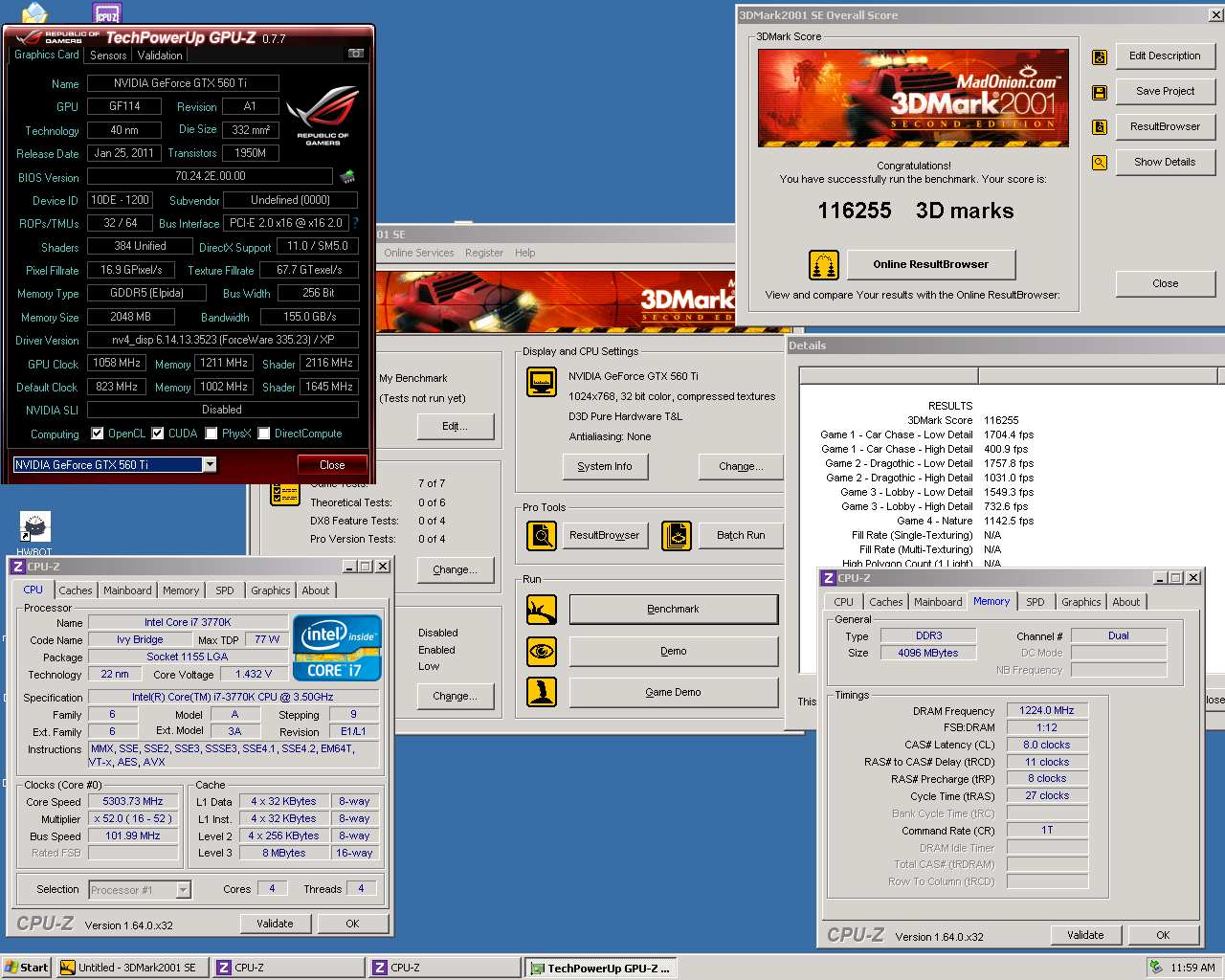Click the BIOS Version field 70.24.2E.00.00
The width and height of the screenshot is (1225, 980).
211,176
